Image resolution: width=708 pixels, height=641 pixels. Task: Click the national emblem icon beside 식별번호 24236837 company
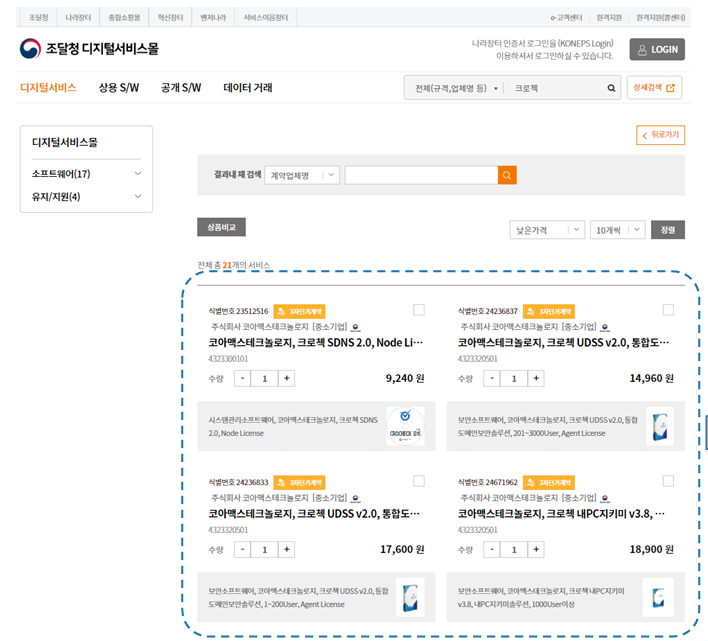pyautogui.click(x=605, y=327)
